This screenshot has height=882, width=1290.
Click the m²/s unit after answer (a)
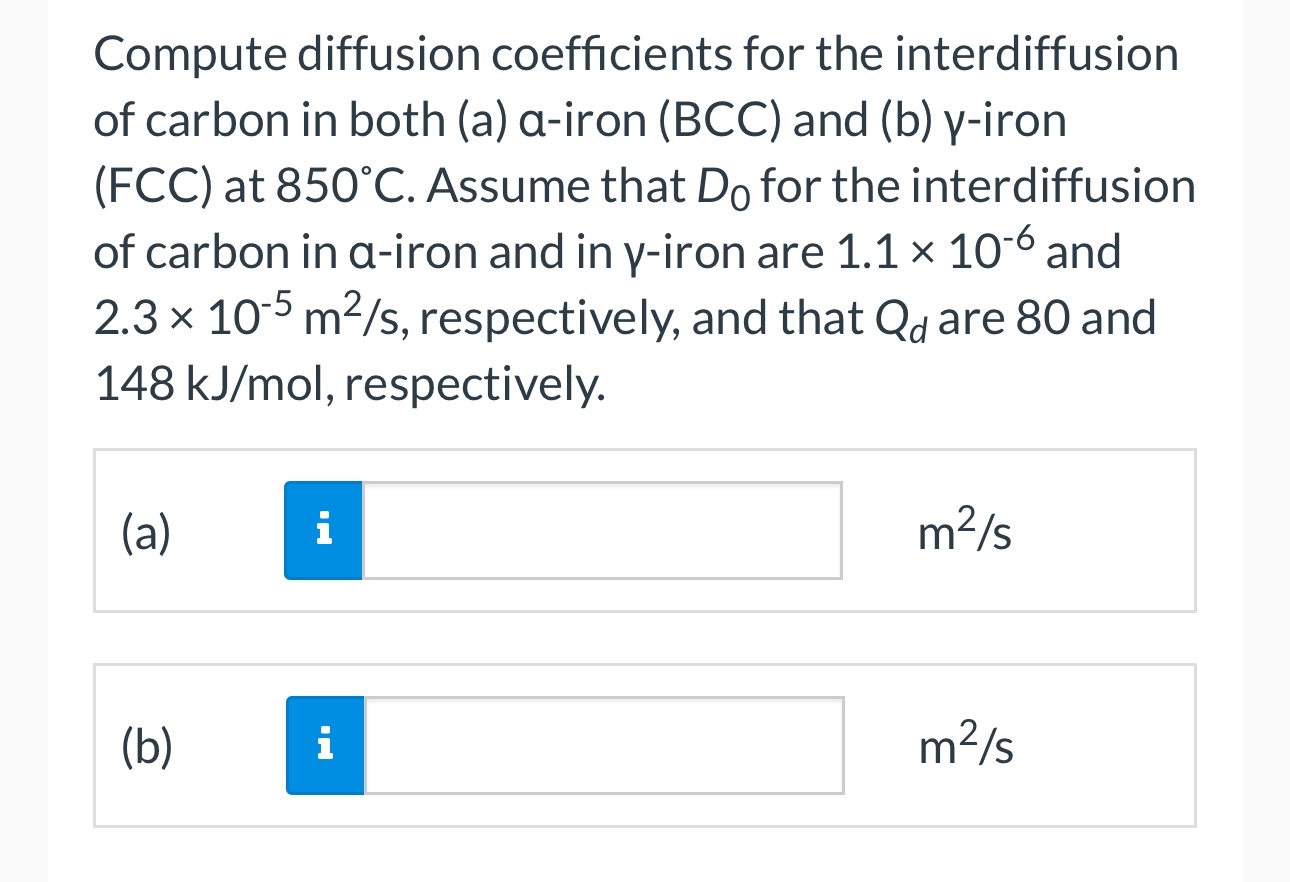click(962, 532)
